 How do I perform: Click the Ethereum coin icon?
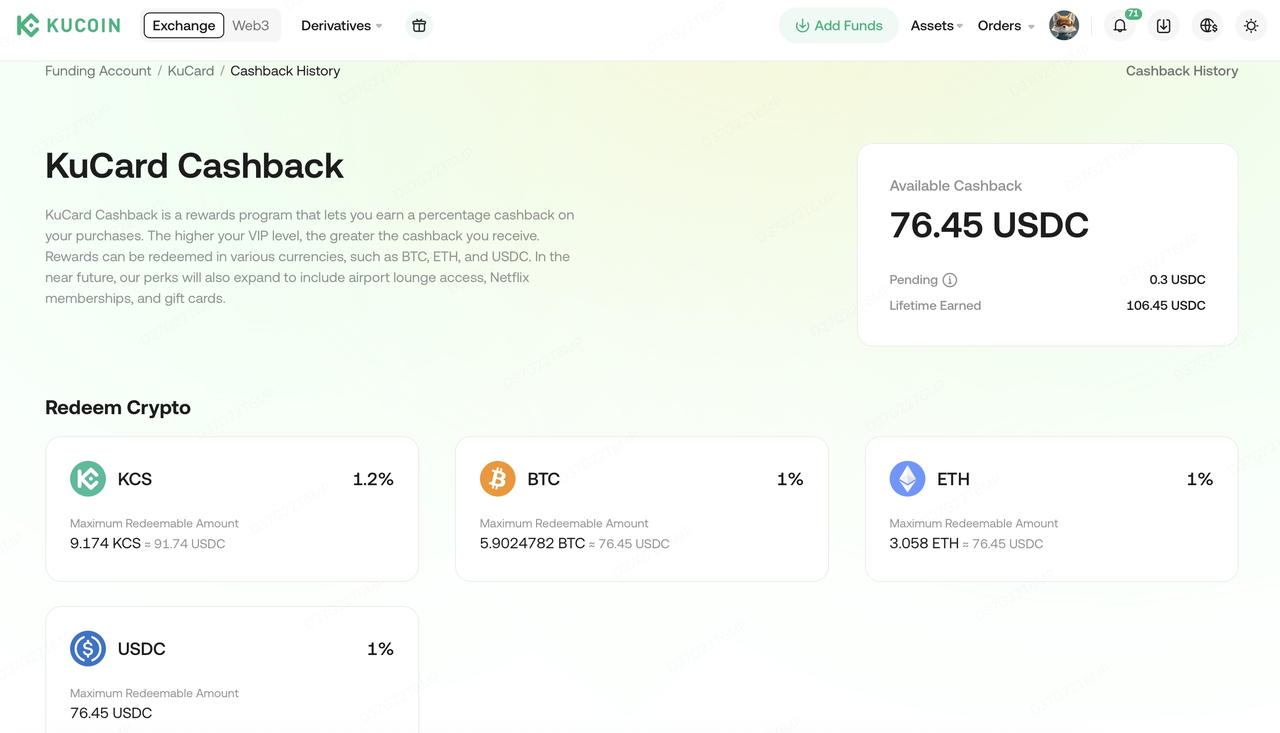coord(907,479)
